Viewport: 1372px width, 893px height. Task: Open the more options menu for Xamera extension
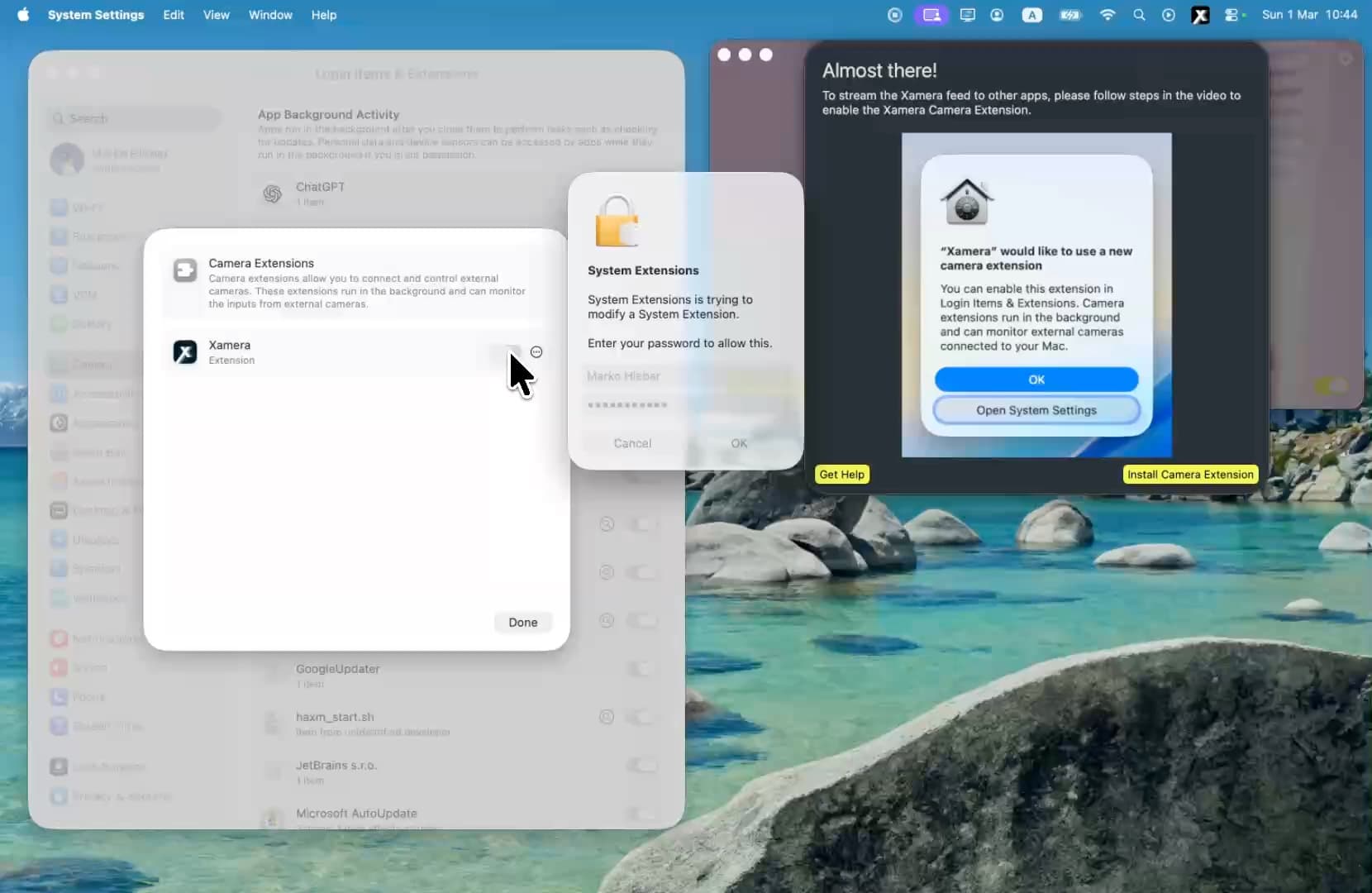click(536, 351)
